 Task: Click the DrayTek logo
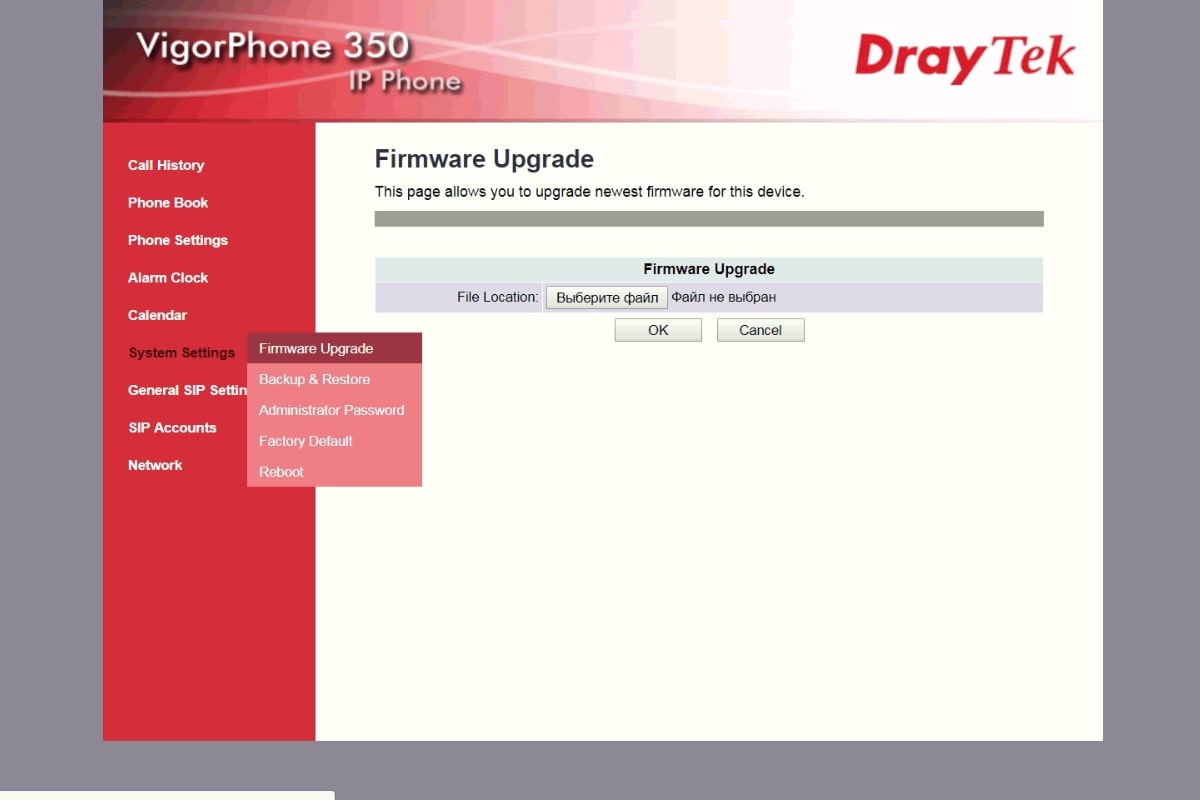[x=964, y=59]
